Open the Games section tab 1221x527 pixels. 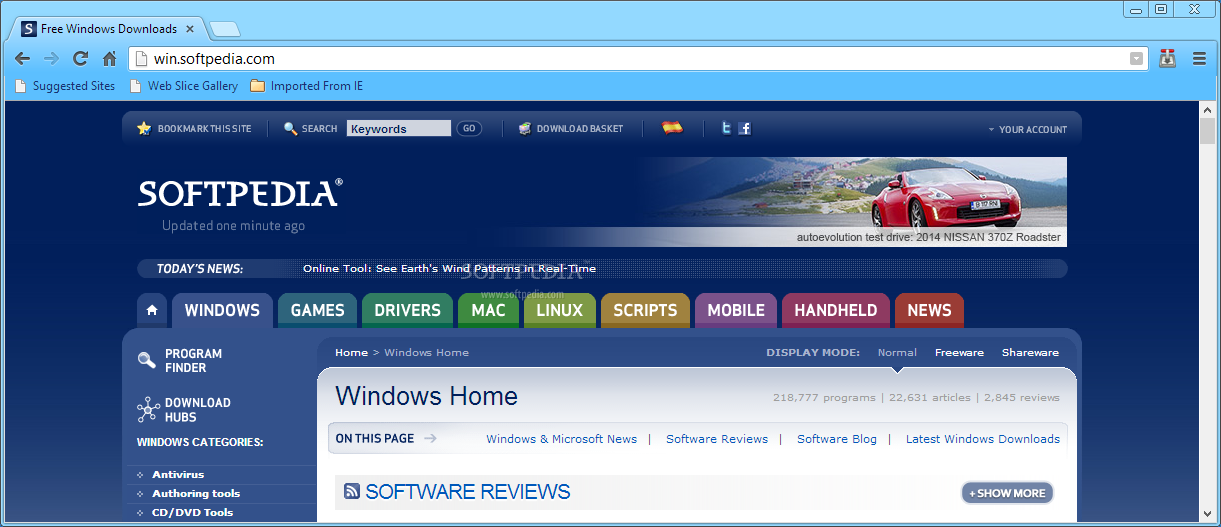317,310
